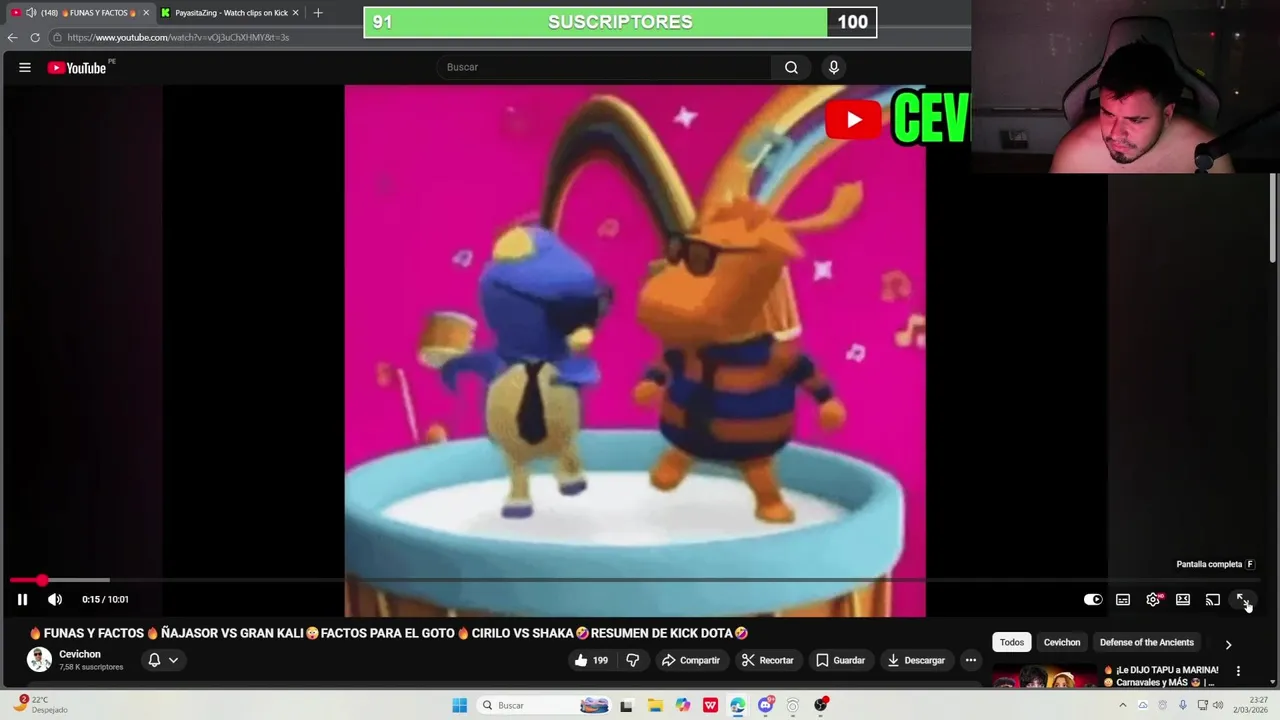Pause the video playback

(x=22, y=599)
